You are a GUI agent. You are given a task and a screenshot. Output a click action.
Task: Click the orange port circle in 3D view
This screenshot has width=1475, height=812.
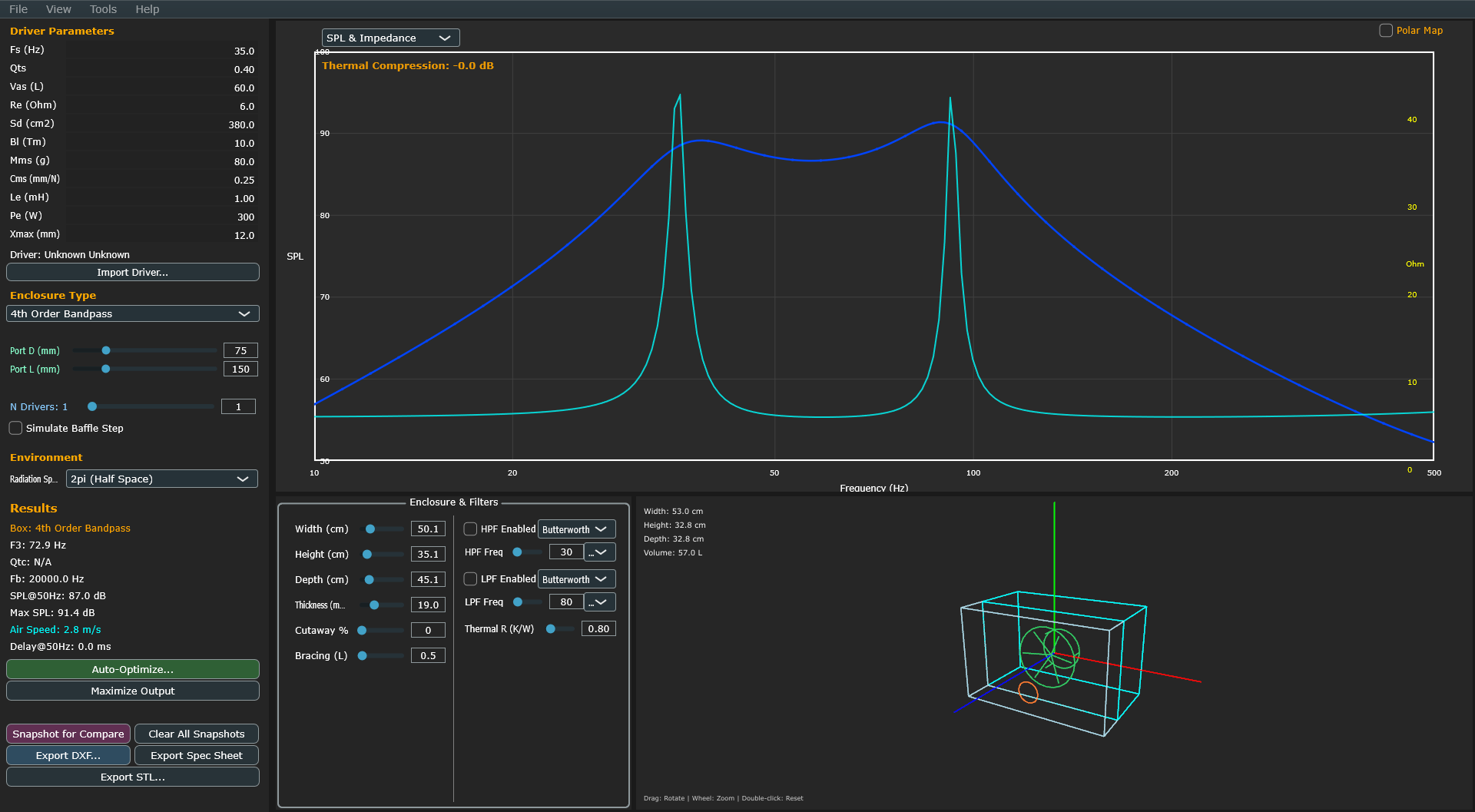(1028, 692)
